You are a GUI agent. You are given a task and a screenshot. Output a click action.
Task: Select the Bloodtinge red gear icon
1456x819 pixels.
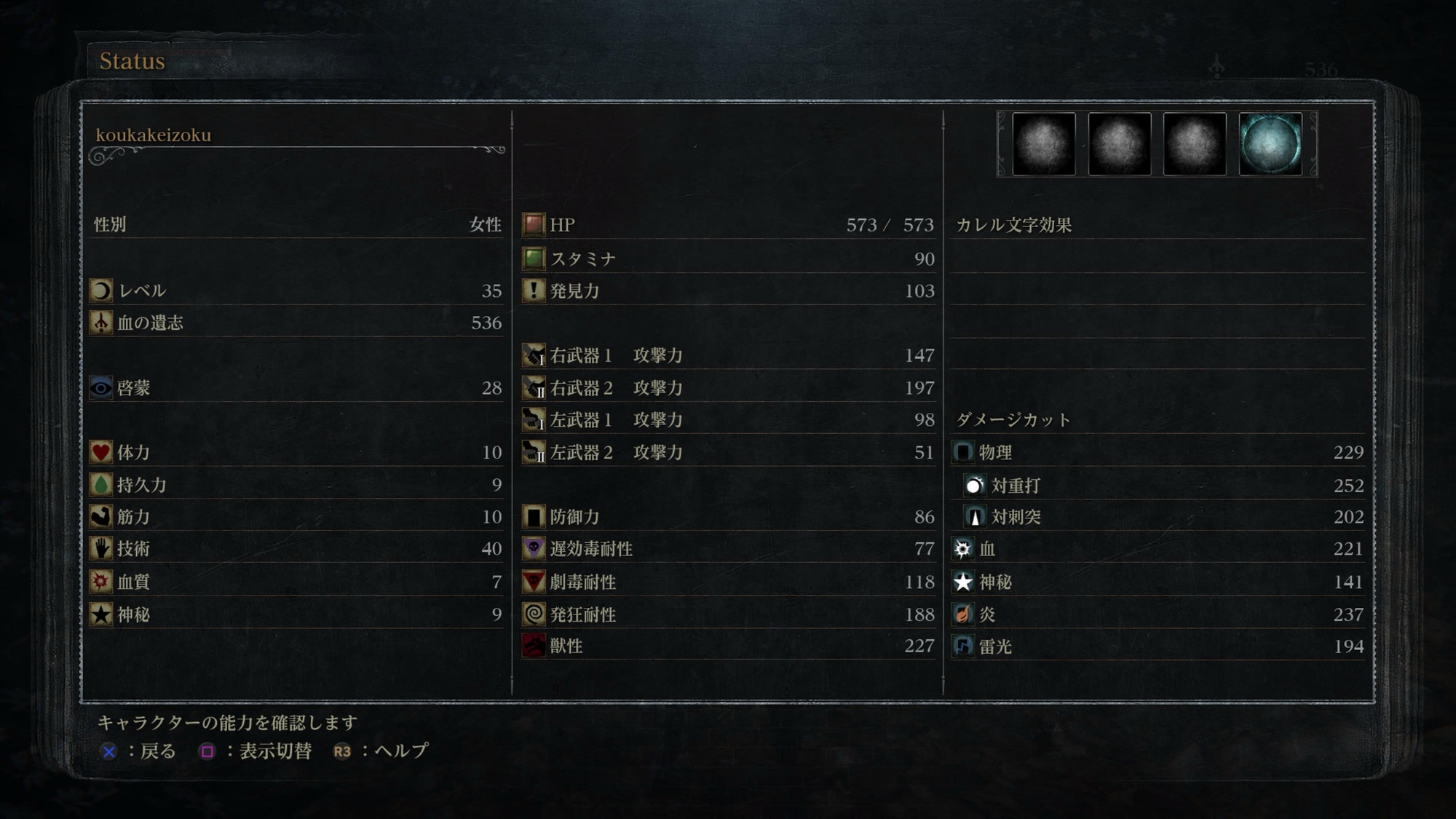[x=100, y=581]
